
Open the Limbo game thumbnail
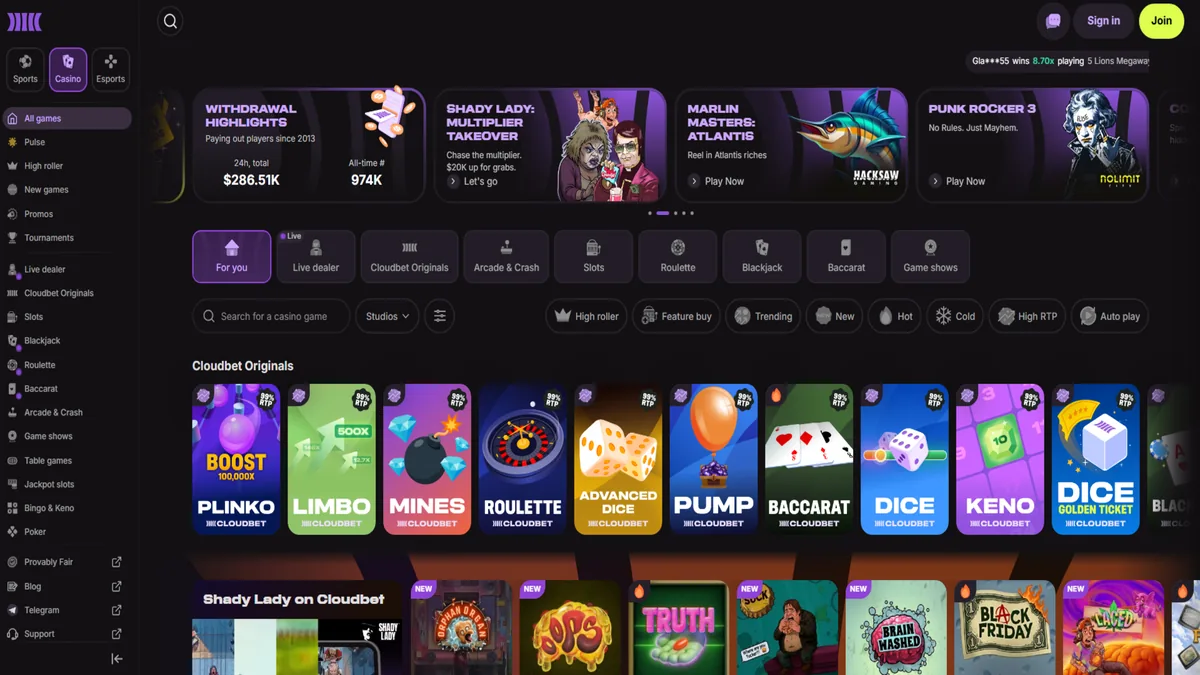click(x=332, y=459)
